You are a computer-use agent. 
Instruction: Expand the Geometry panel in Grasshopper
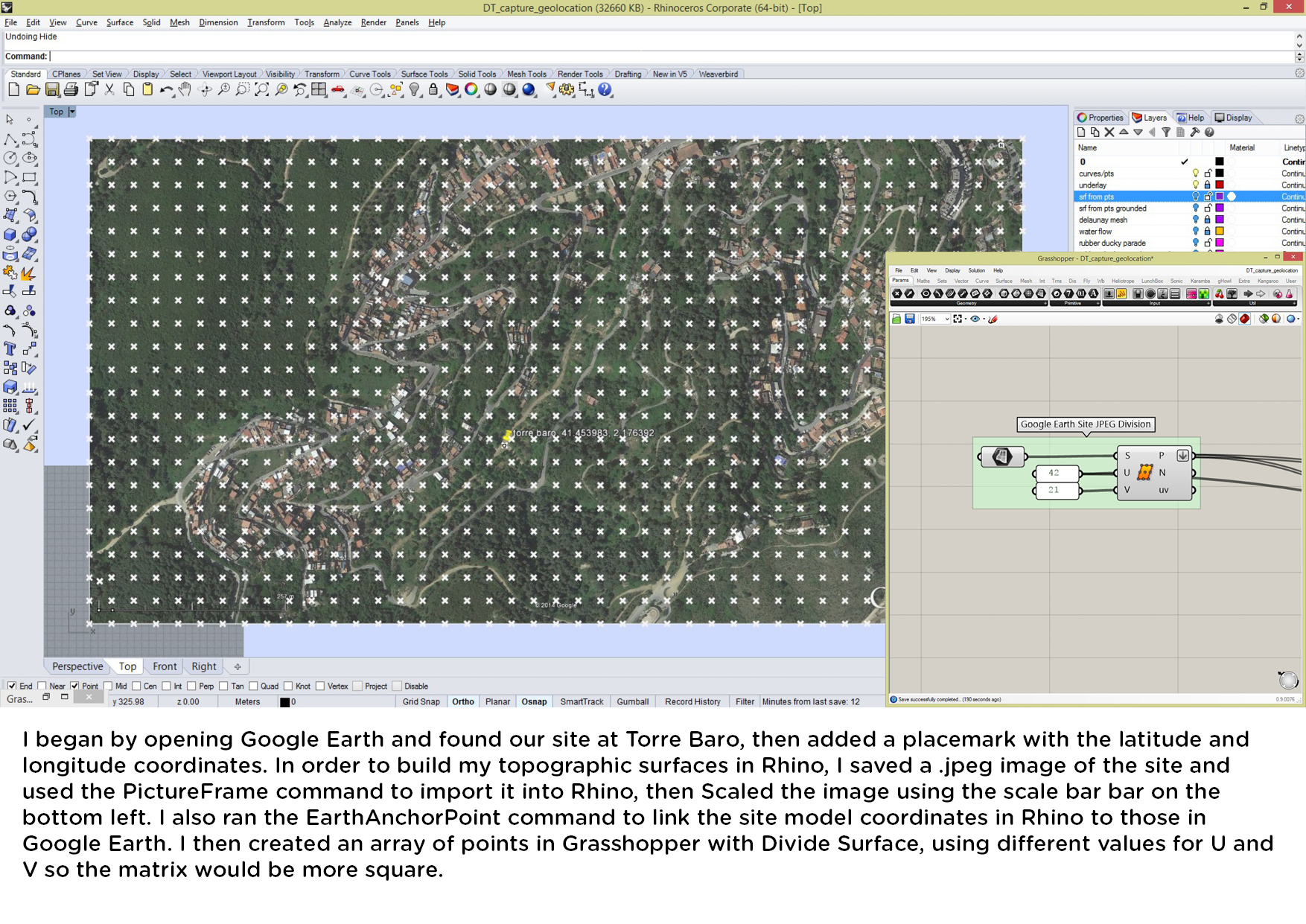coord(1045,303)
